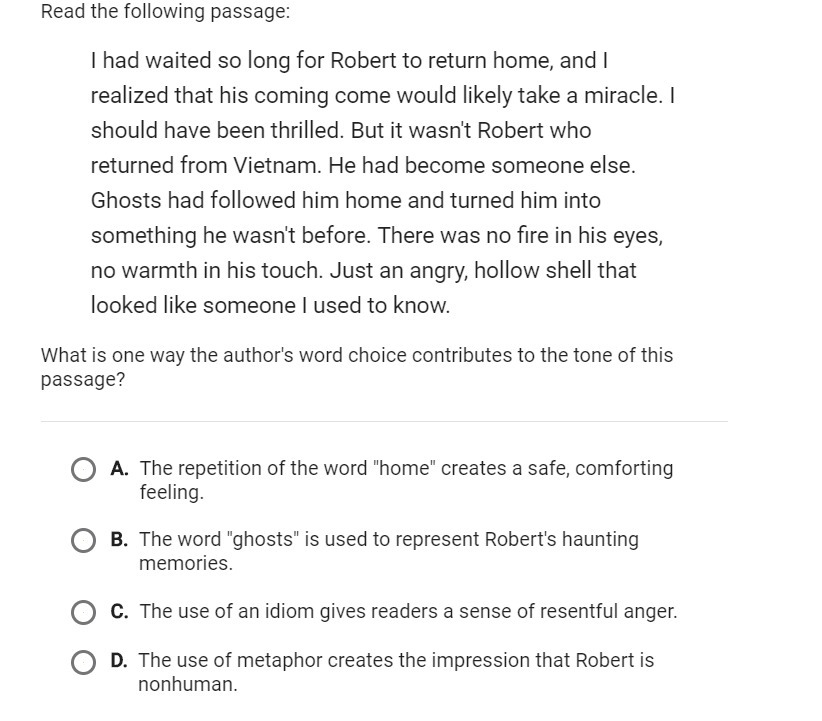Click the bold letter "B." label
This screenshot has width=822, height=721.
pyautogui.click(x=120, y=540)
